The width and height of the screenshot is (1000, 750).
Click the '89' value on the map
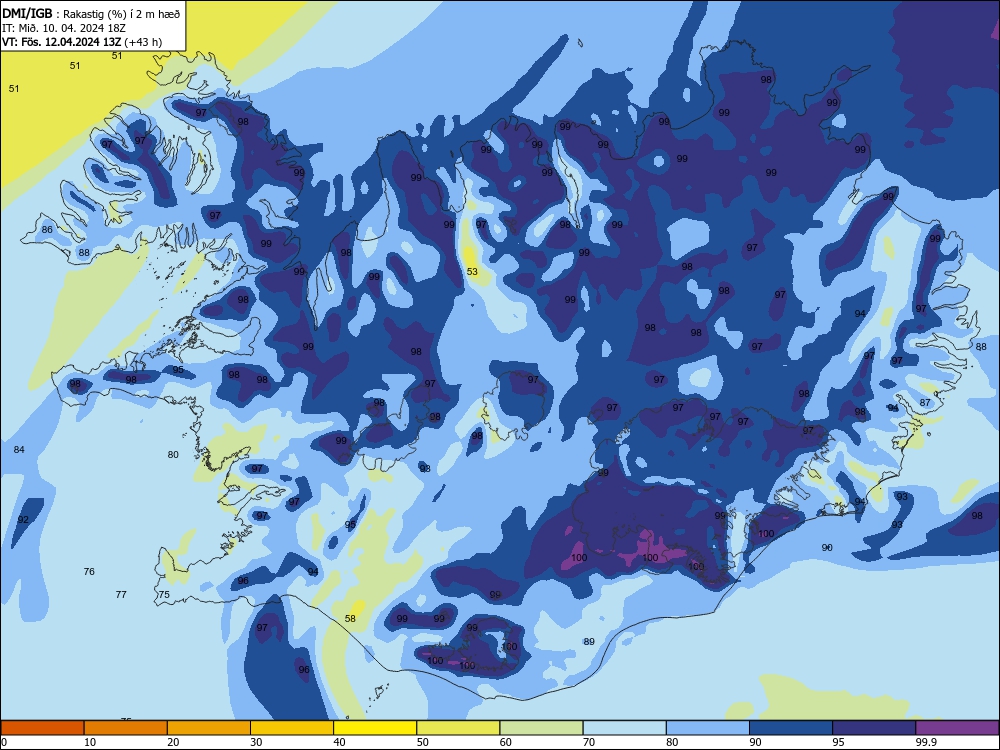tap(589, 642)
